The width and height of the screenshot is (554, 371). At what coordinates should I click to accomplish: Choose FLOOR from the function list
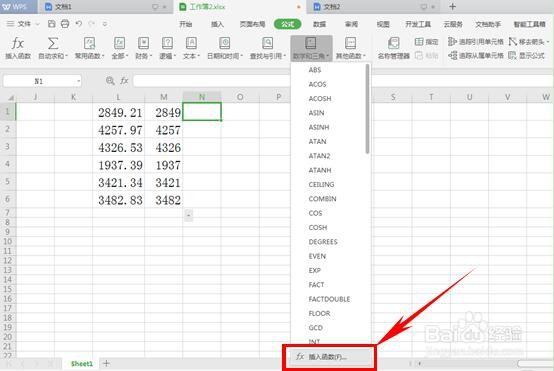(x=319, y=313)
